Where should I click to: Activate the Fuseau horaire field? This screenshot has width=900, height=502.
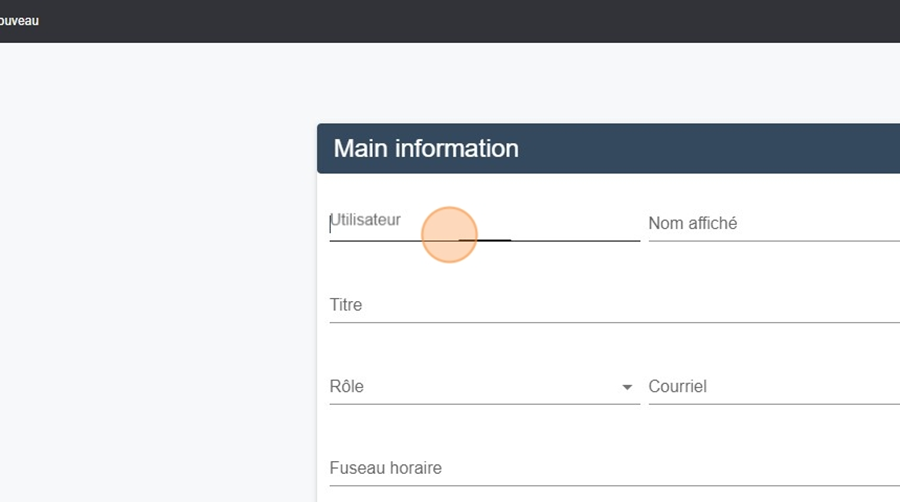(615, 468)
